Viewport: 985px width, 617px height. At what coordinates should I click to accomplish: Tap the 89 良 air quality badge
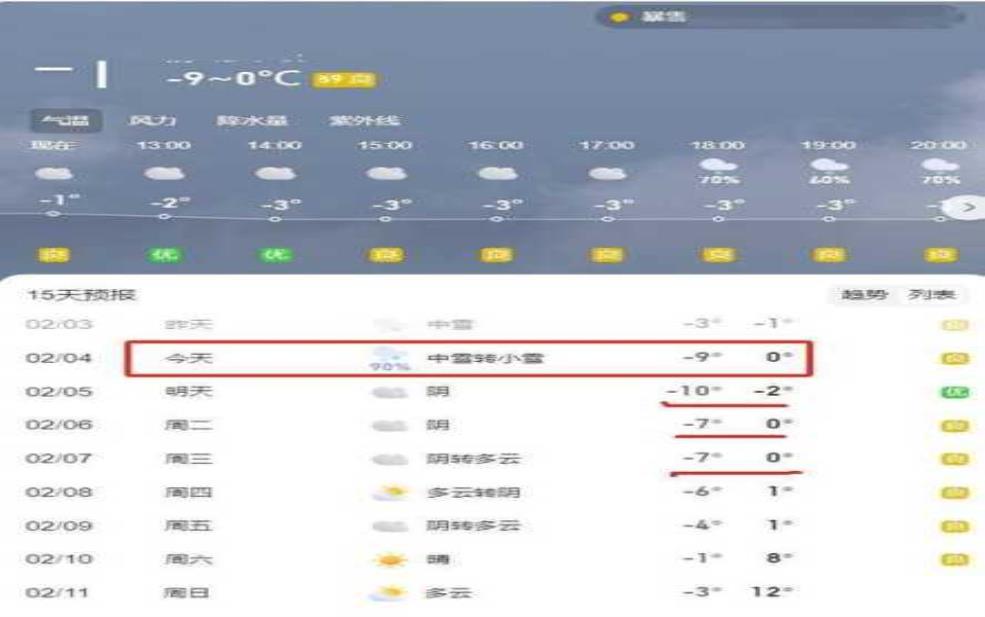[344, 79]
